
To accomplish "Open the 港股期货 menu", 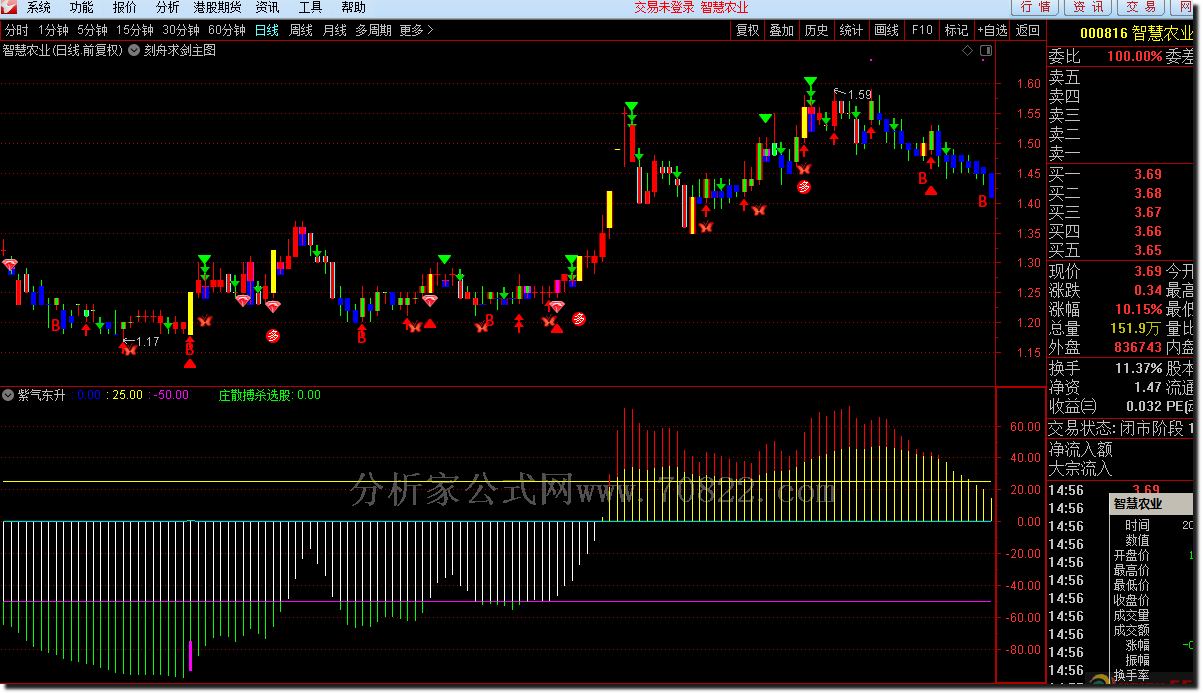I will [217, 7].
